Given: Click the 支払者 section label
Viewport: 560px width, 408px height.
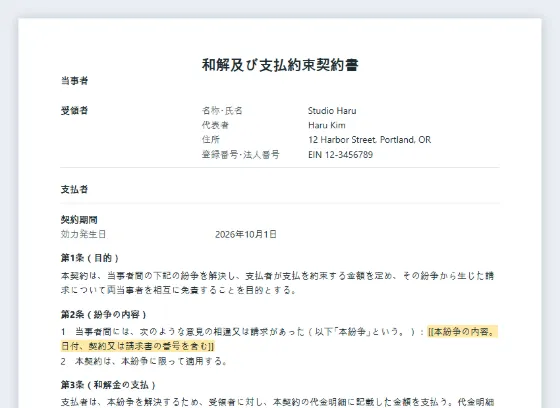Looking at the screenshot, I should [74, 189].
